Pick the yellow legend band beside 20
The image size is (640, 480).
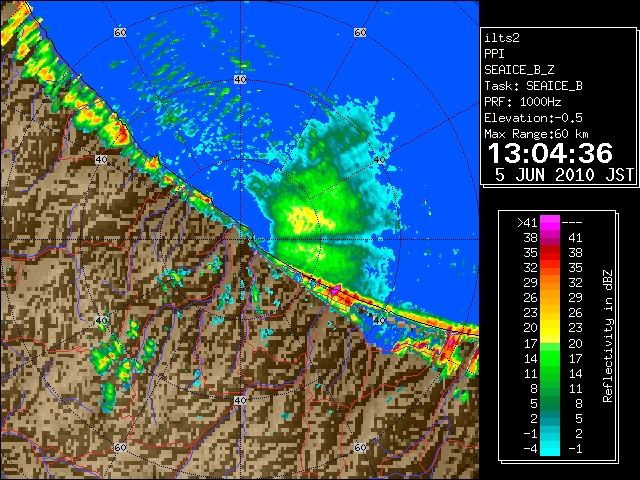coord(550,328)
